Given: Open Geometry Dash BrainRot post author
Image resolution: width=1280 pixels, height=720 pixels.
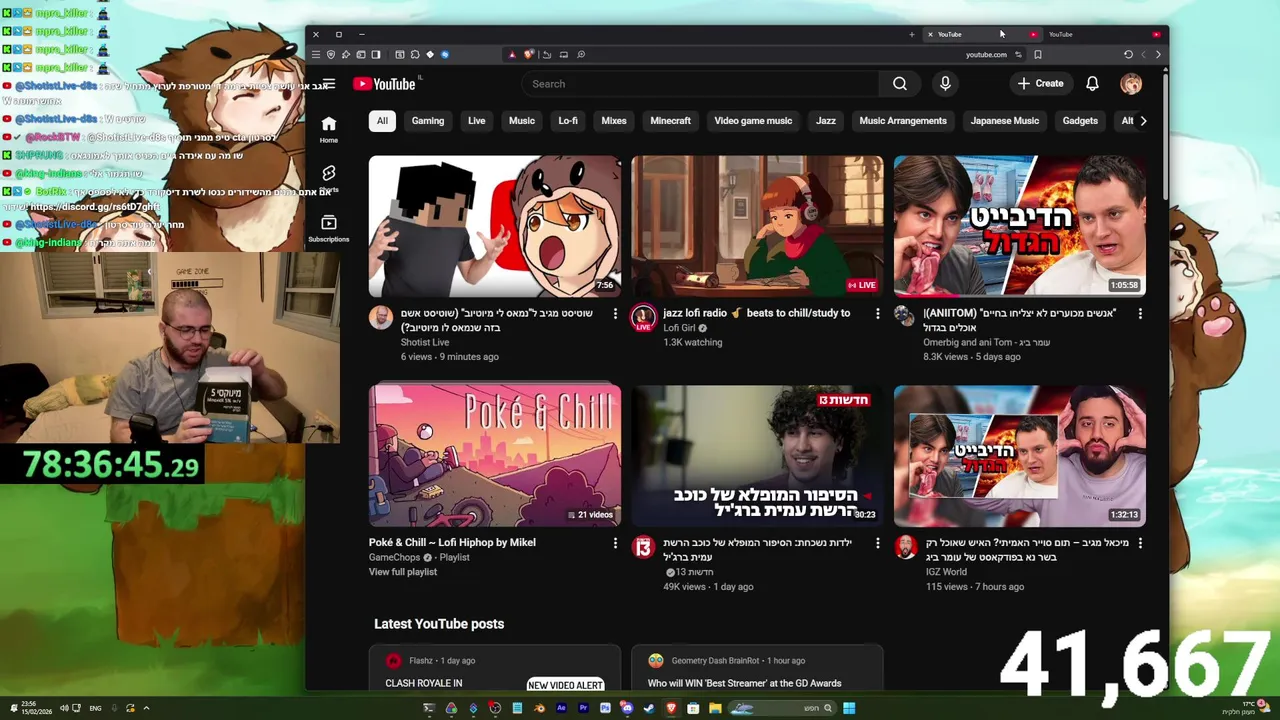Looking at the screenshot, I should [717, 661].
